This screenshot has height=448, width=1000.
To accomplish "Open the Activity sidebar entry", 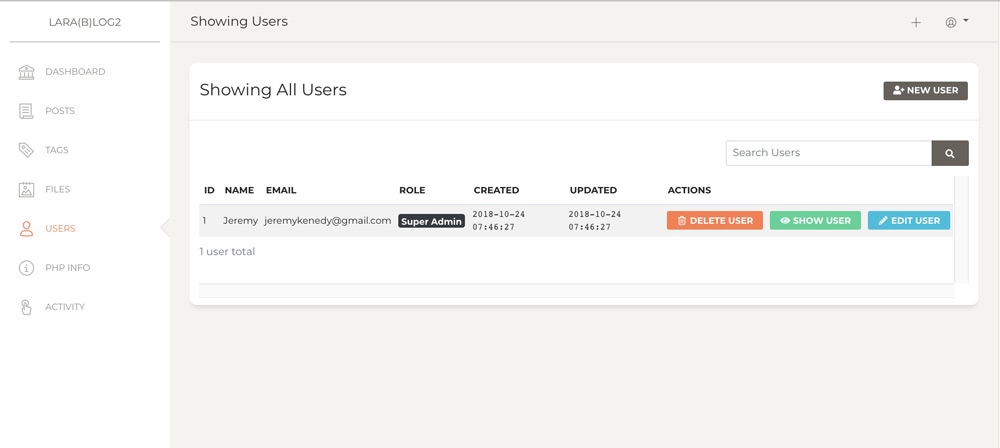I will click(x=64, y=307).
